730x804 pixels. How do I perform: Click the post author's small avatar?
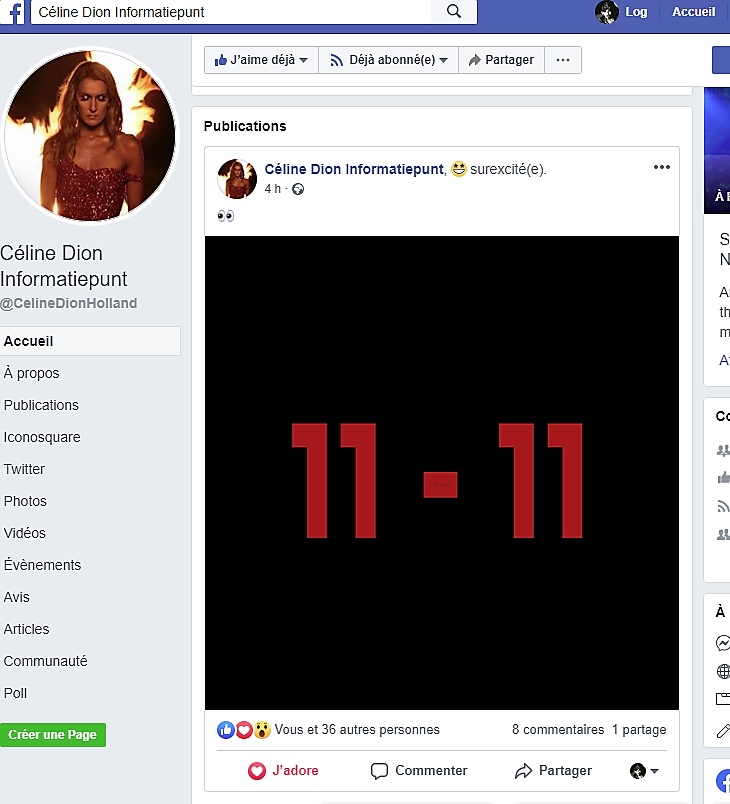237,179
